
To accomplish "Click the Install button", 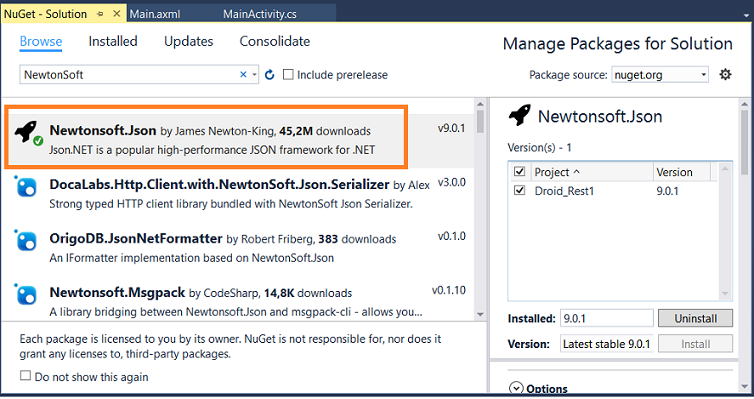I will 695,344.
